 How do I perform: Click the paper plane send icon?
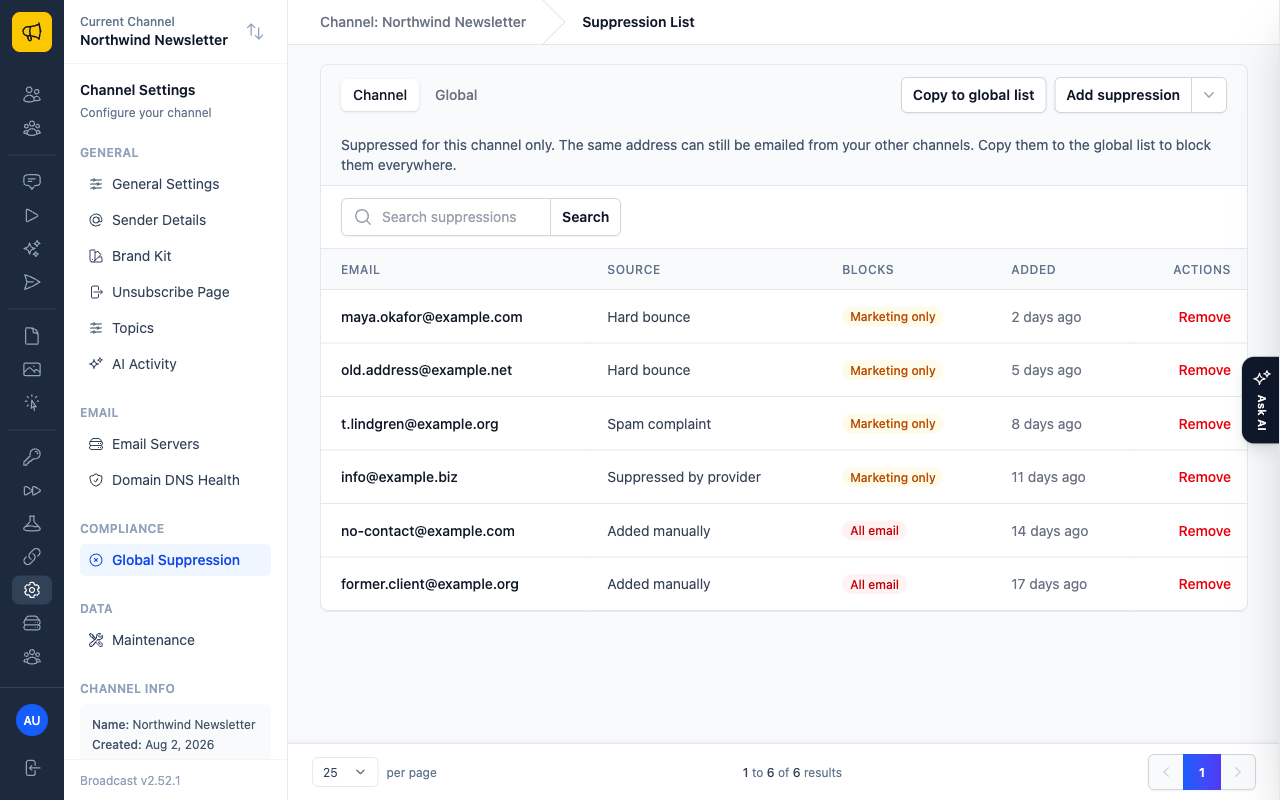[32, 282]
